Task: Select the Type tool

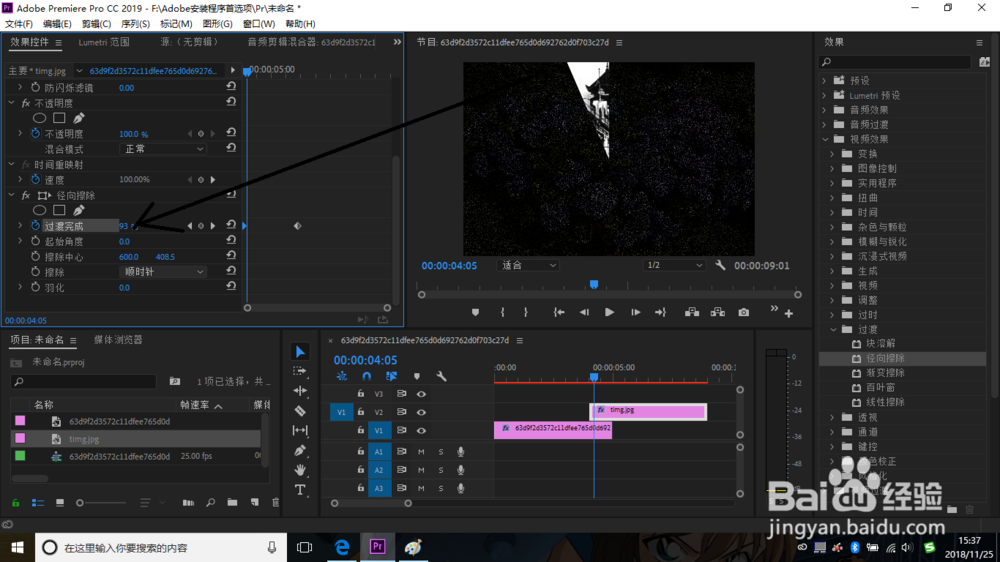Action: pyautogui.click(x=300, y=490)
